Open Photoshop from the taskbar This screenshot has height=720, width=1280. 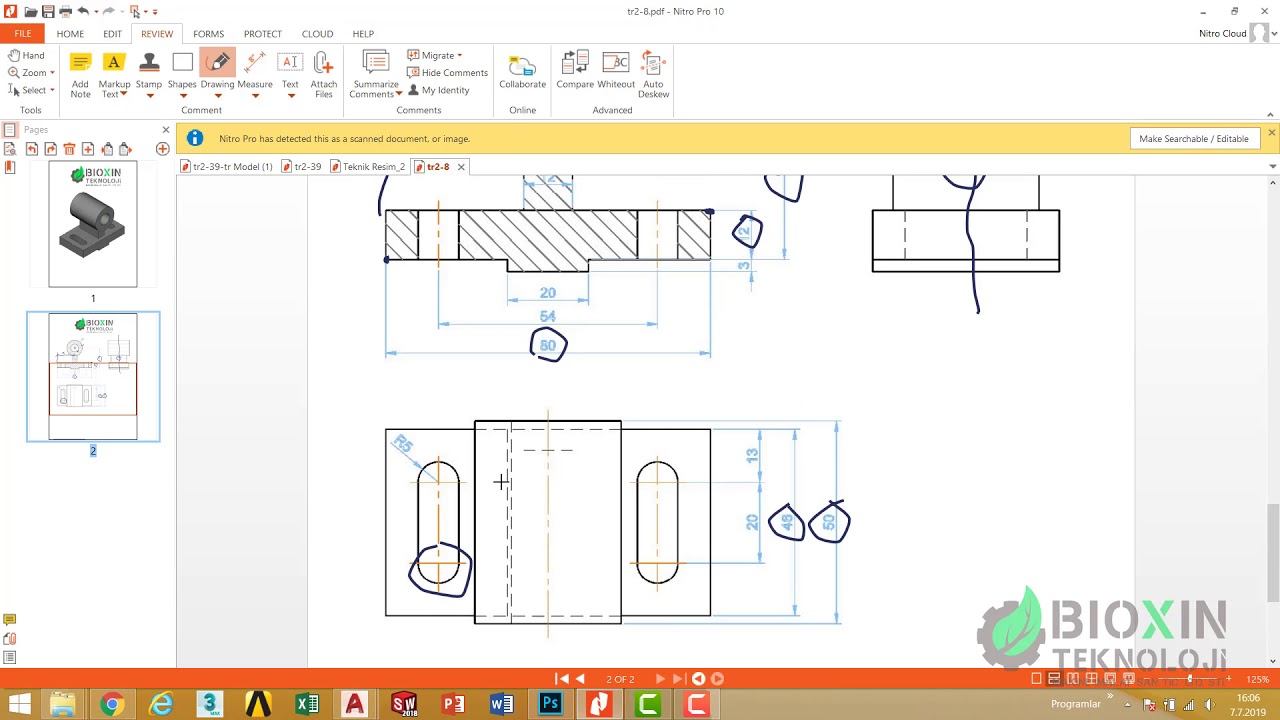point(550,705)
